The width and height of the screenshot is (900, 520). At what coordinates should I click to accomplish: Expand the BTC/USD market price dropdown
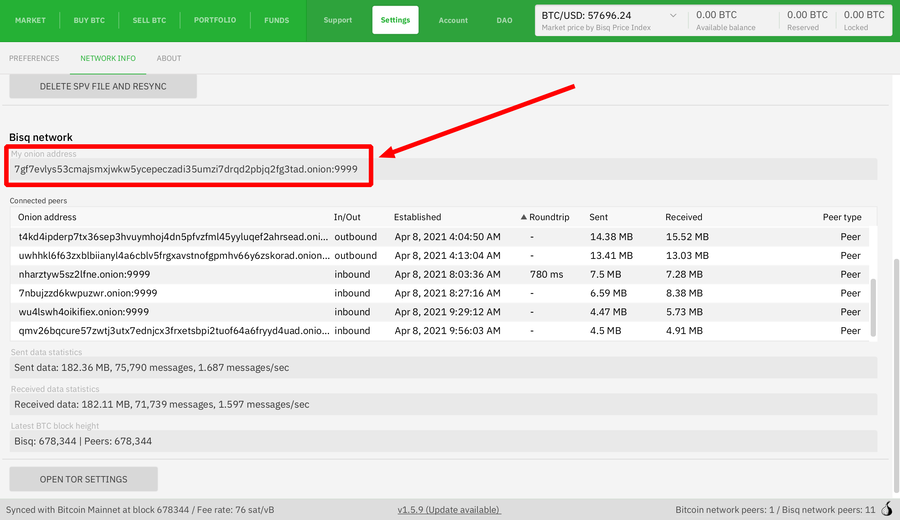[x=671, y=16]
